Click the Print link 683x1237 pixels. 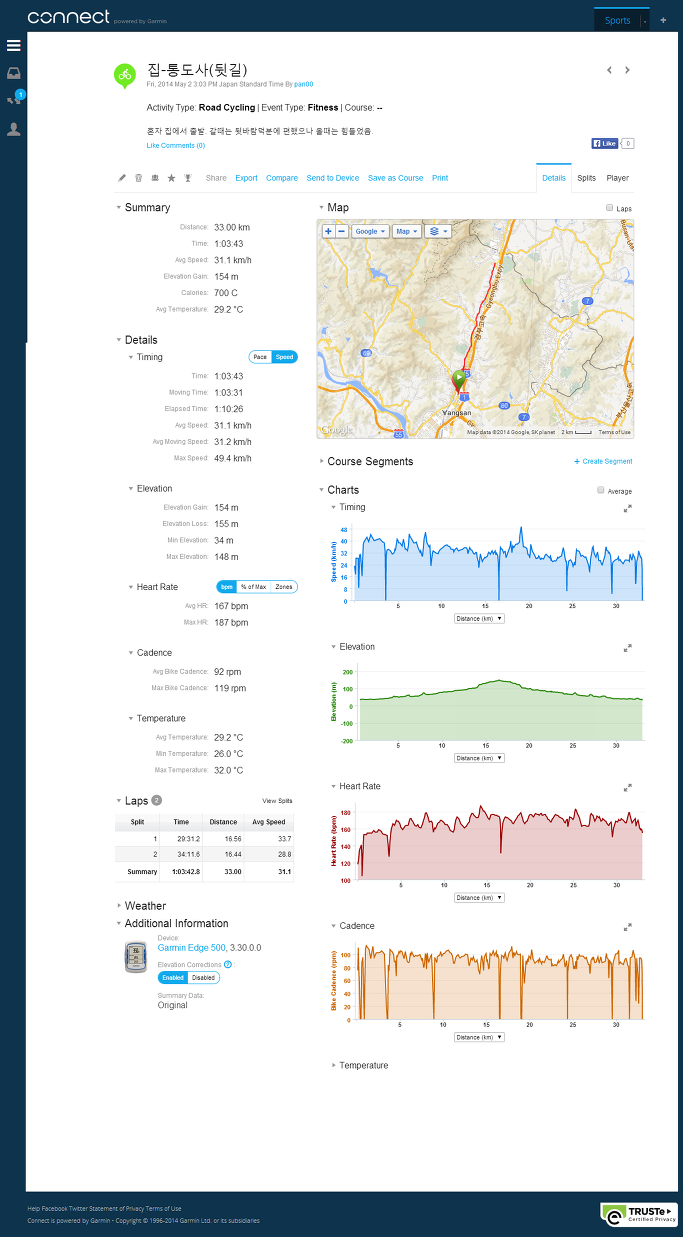coord(440,178)
